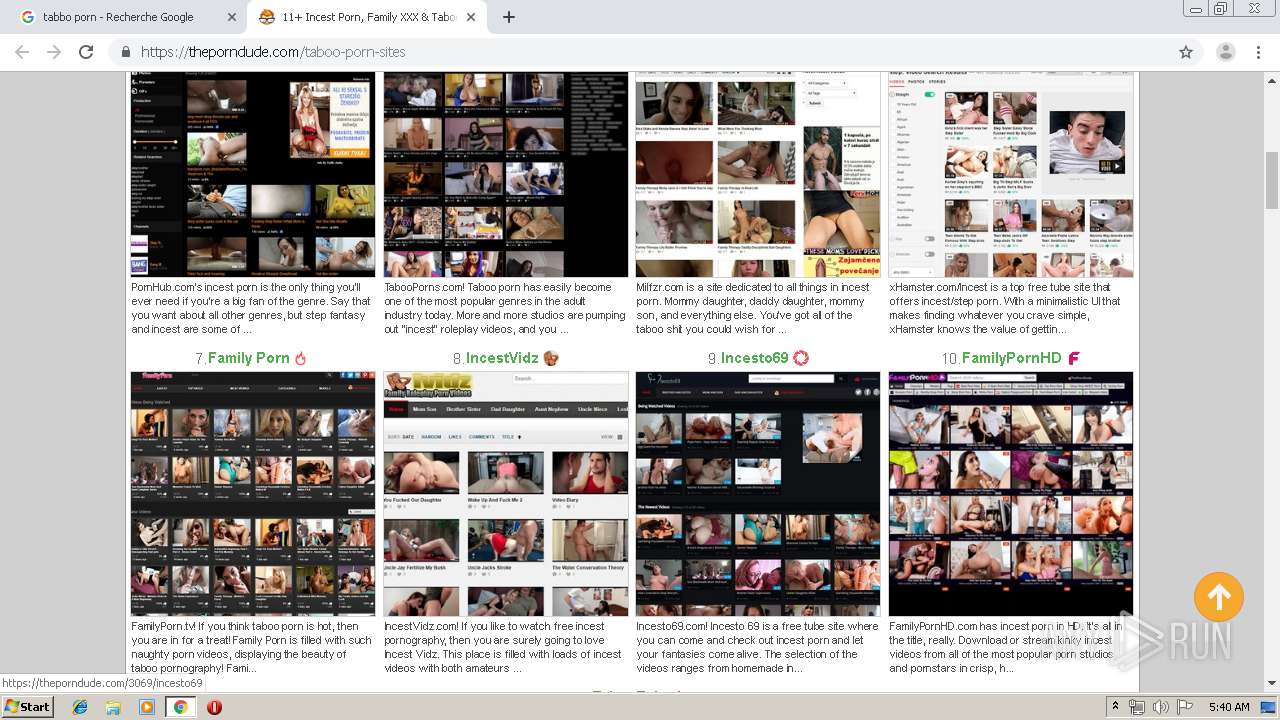
Task: Open the Chrome three-dot menu
Action: 1258,52
